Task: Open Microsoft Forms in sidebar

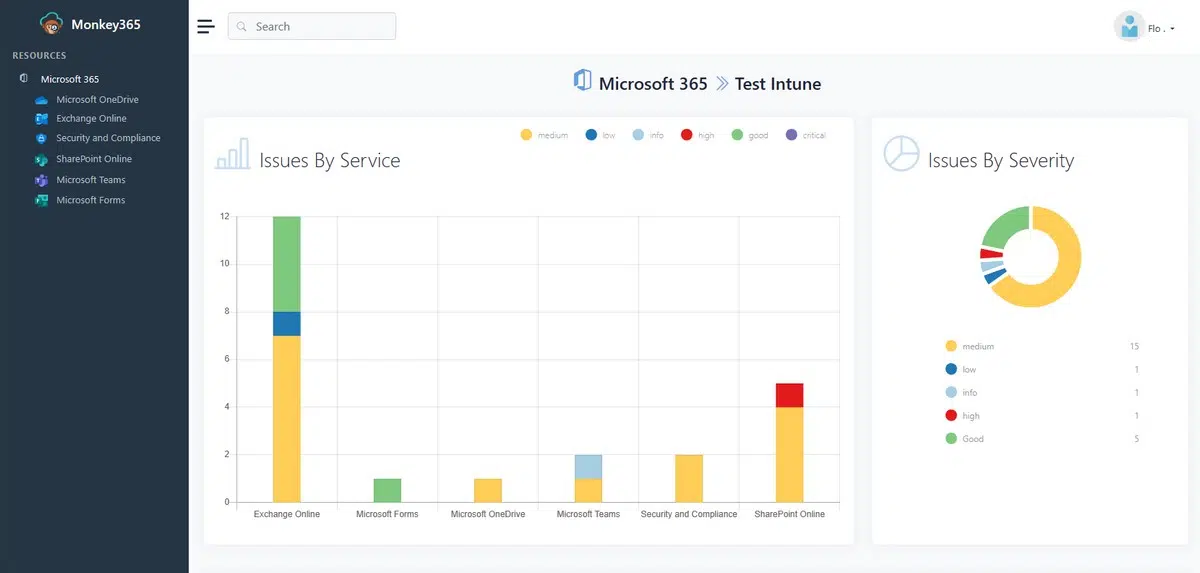Action: point(91,200)
